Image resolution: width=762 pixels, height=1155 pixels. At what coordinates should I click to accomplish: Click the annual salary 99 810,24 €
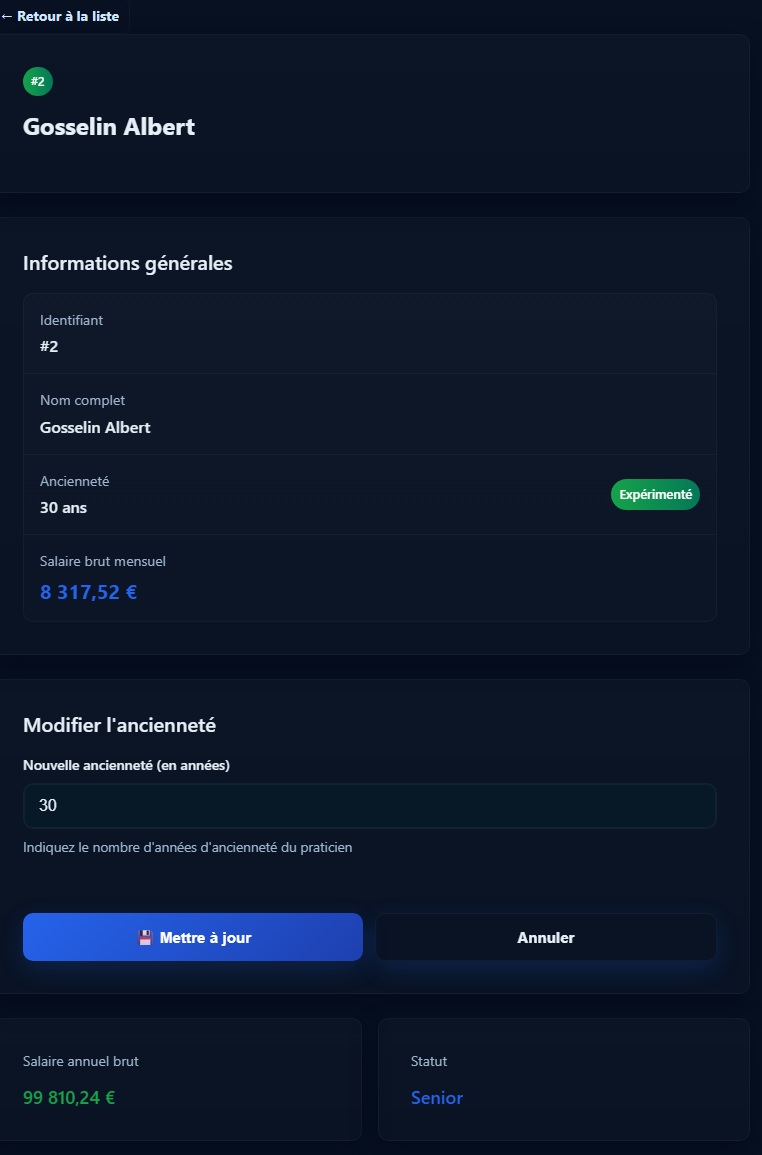[x=69, y=1097]
